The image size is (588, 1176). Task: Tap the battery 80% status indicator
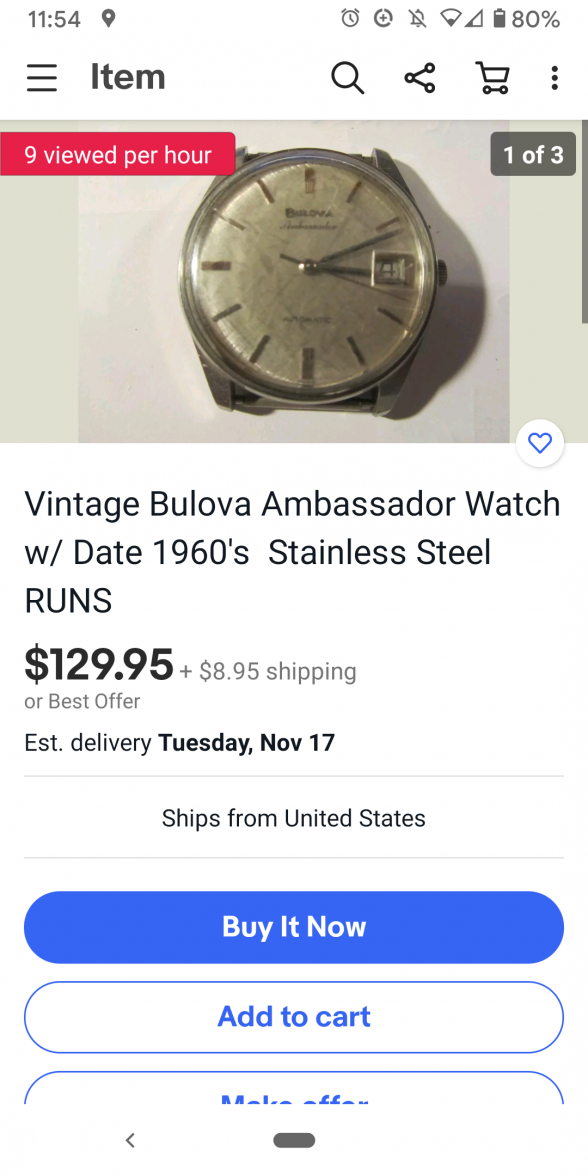[x=526, y=19]
